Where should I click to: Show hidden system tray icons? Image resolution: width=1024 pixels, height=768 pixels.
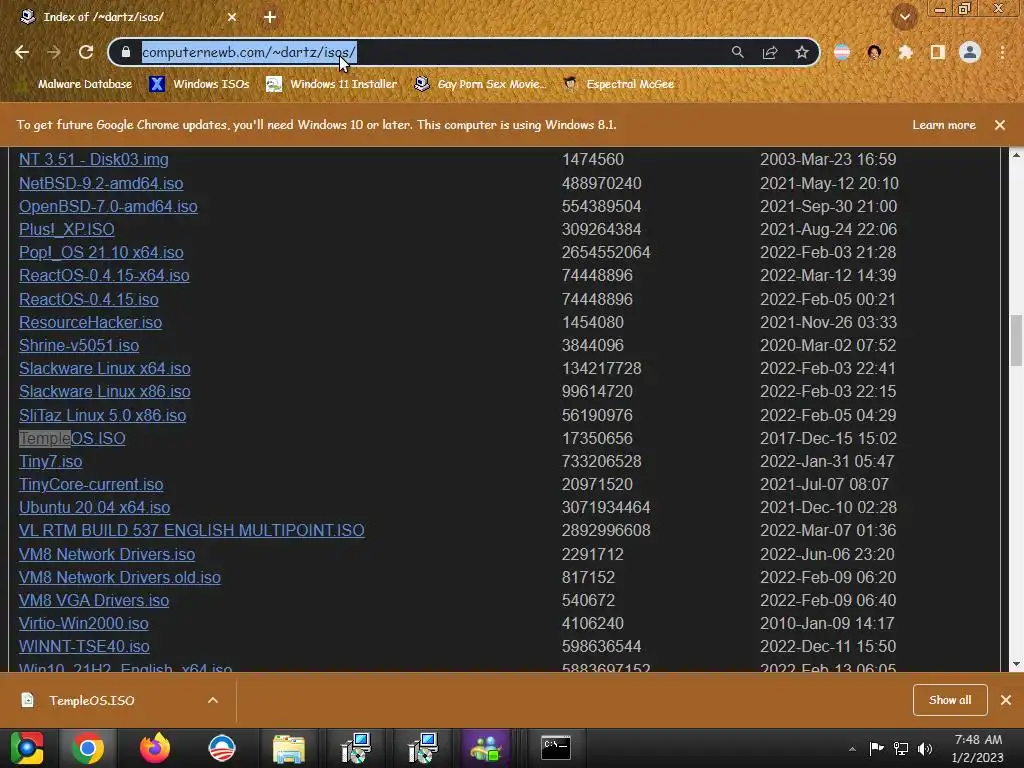pos(852,748)
